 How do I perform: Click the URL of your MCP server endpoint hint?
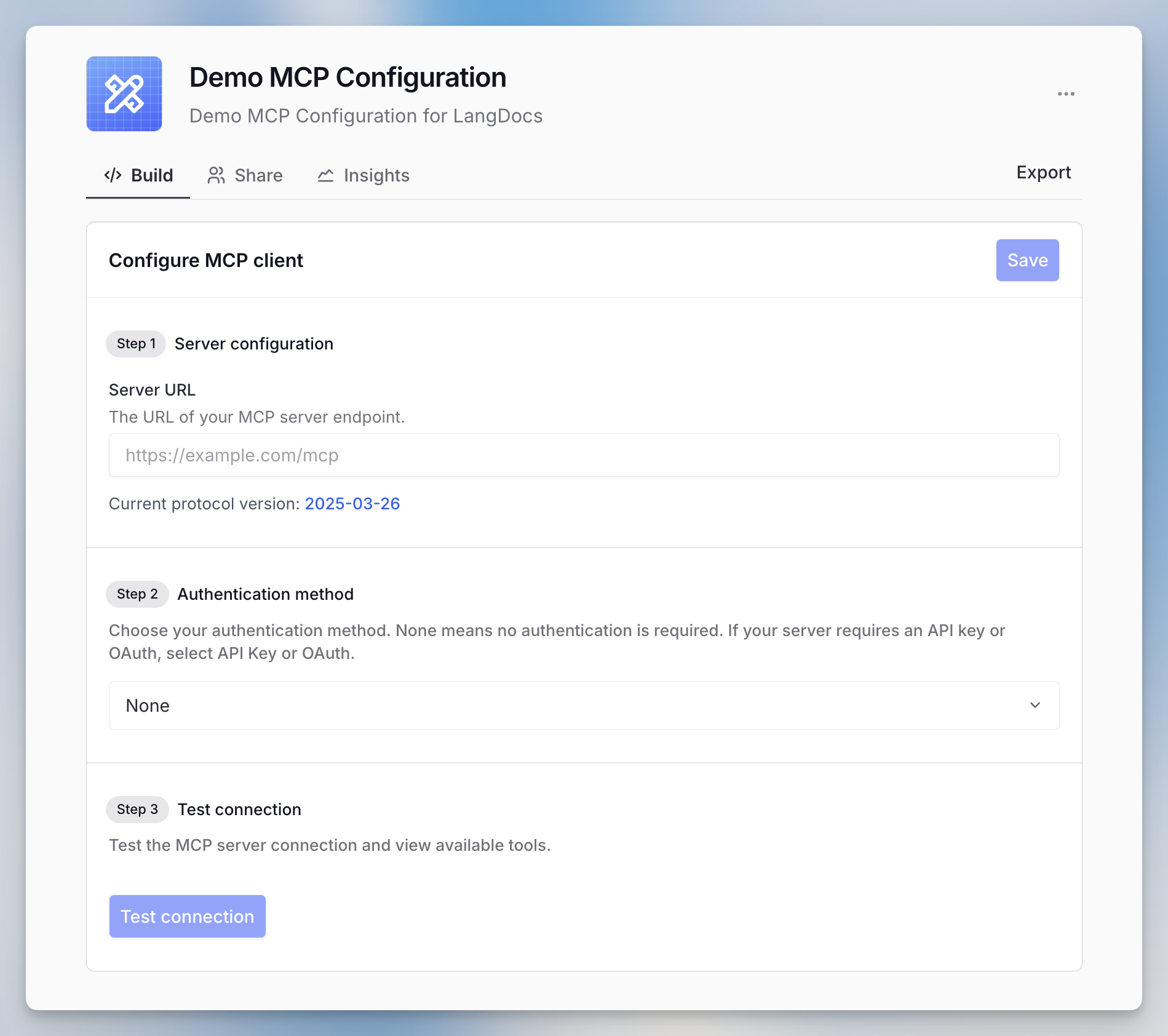click(x=256, y=417)
